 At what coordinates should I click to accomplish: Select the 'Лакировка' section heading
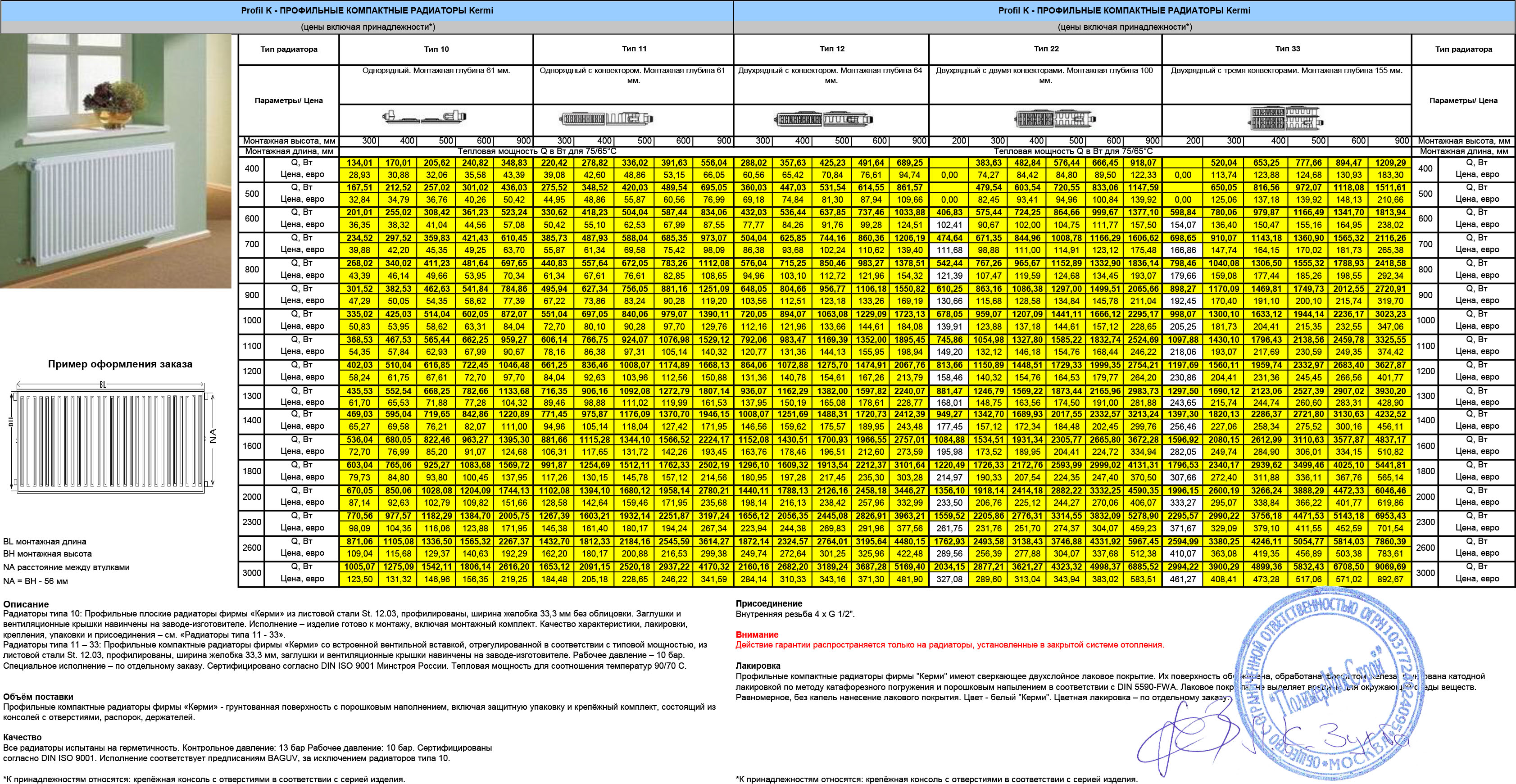(758, 666)
